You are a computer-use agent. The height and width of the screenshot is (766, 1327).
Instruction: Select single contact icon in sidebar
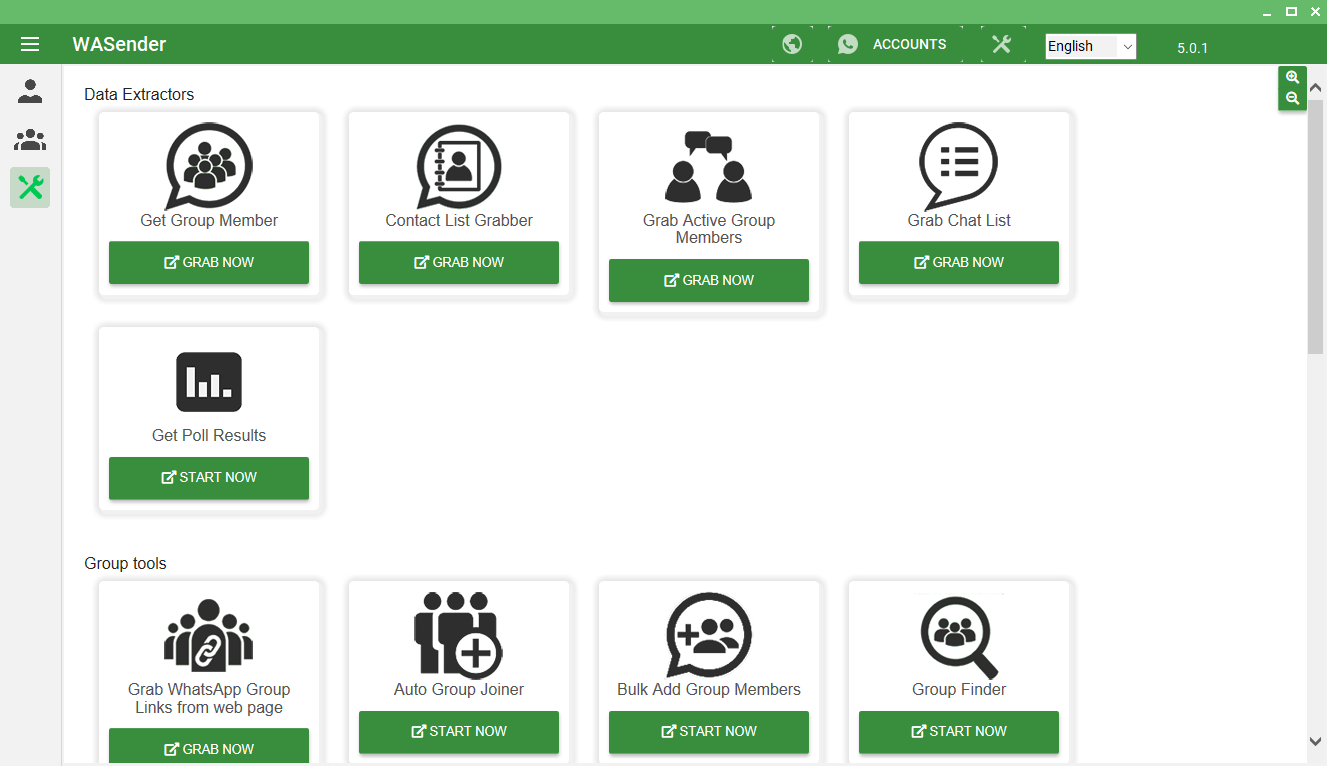30,92
